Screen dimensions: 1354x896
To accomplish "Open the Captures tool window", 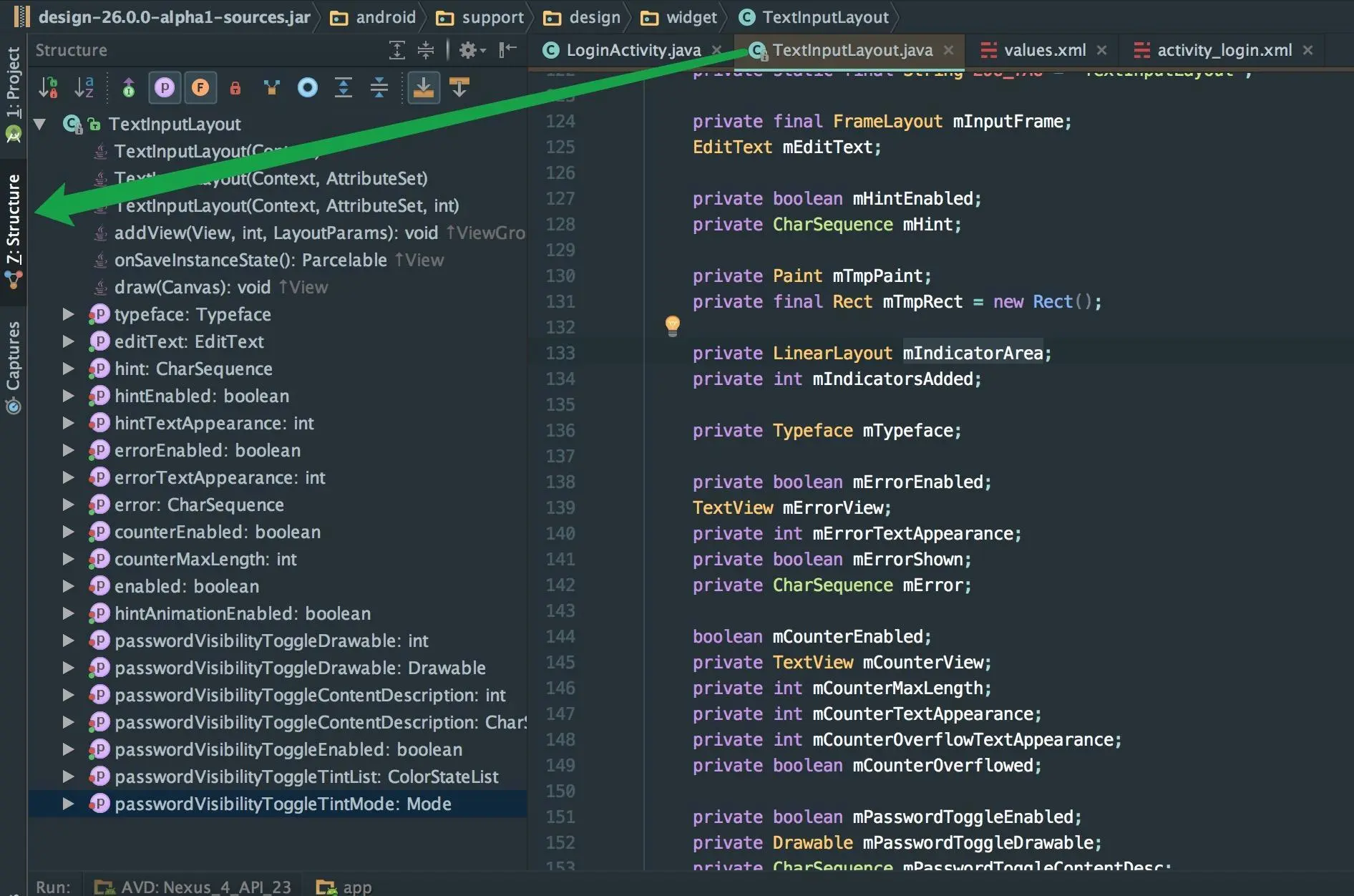I will point(14,367).
